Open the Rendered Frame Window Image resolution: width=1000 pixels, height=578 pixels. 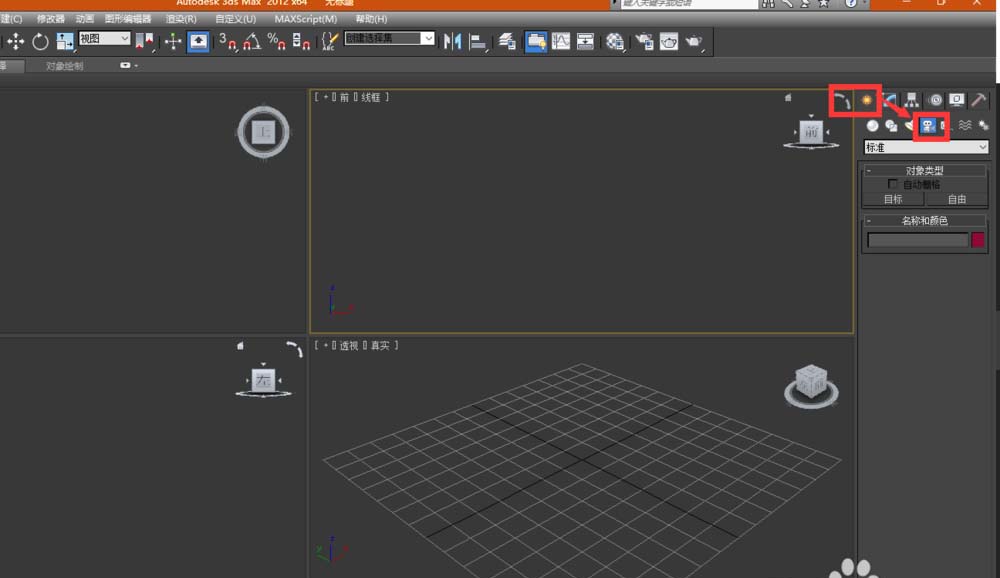pos(669,42)
